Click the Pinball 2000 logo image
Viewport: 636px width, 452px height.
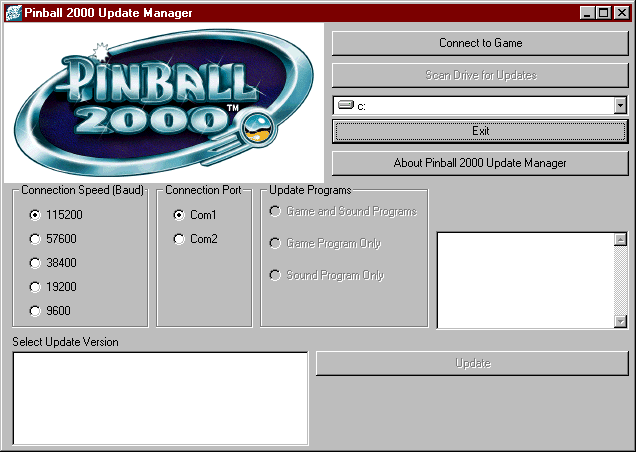tap(163, 102)
